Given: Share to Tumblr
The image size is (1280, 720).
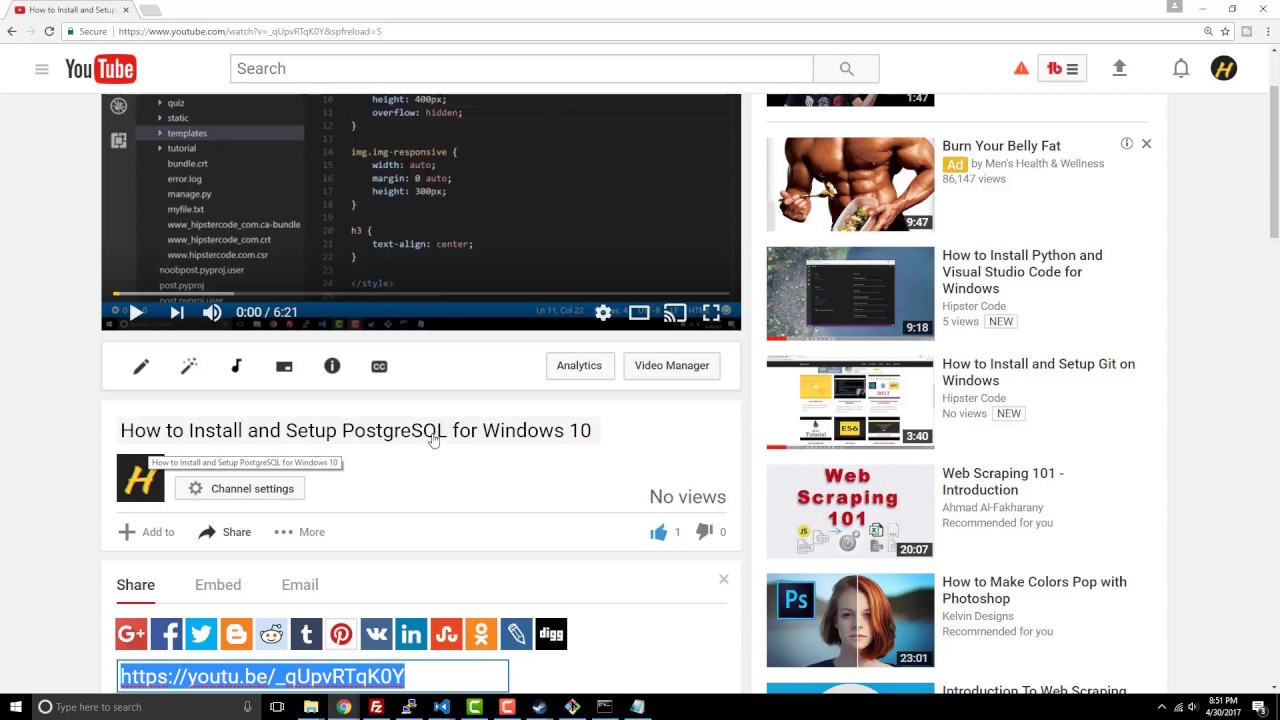Looking at the screenshot, I should click(x=306, y=634).
